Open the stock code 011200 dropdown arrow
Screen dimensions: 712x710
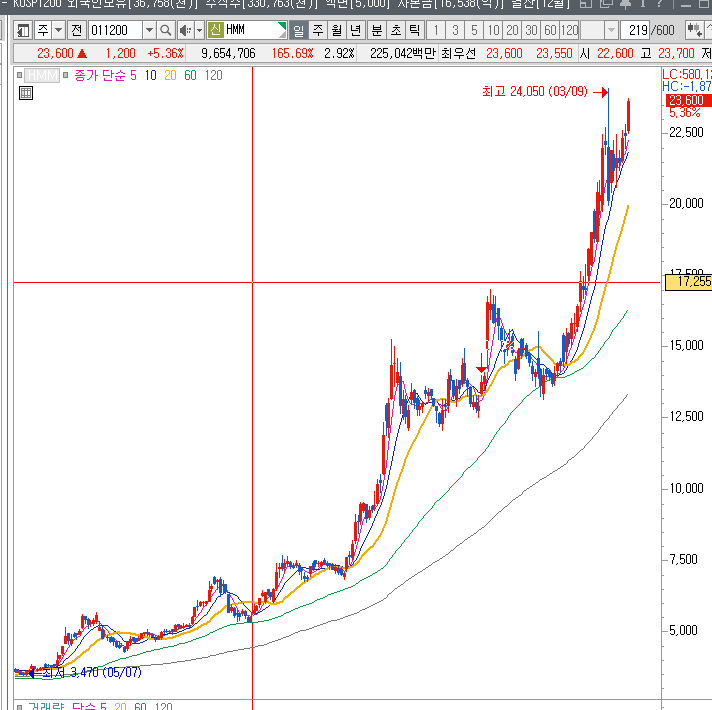point(149,30)
